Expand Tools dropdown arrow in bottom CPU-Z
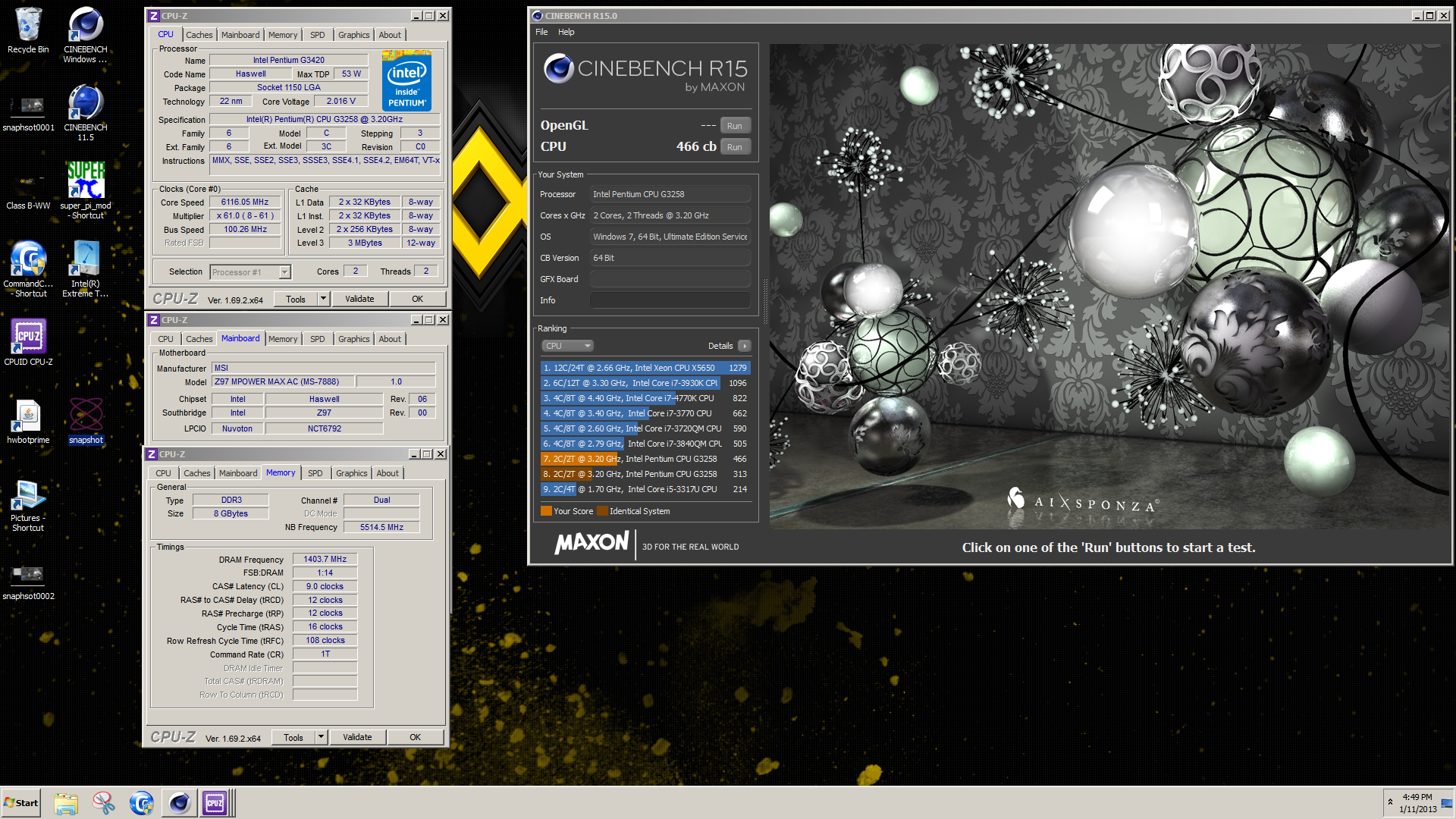 [321, 737]
